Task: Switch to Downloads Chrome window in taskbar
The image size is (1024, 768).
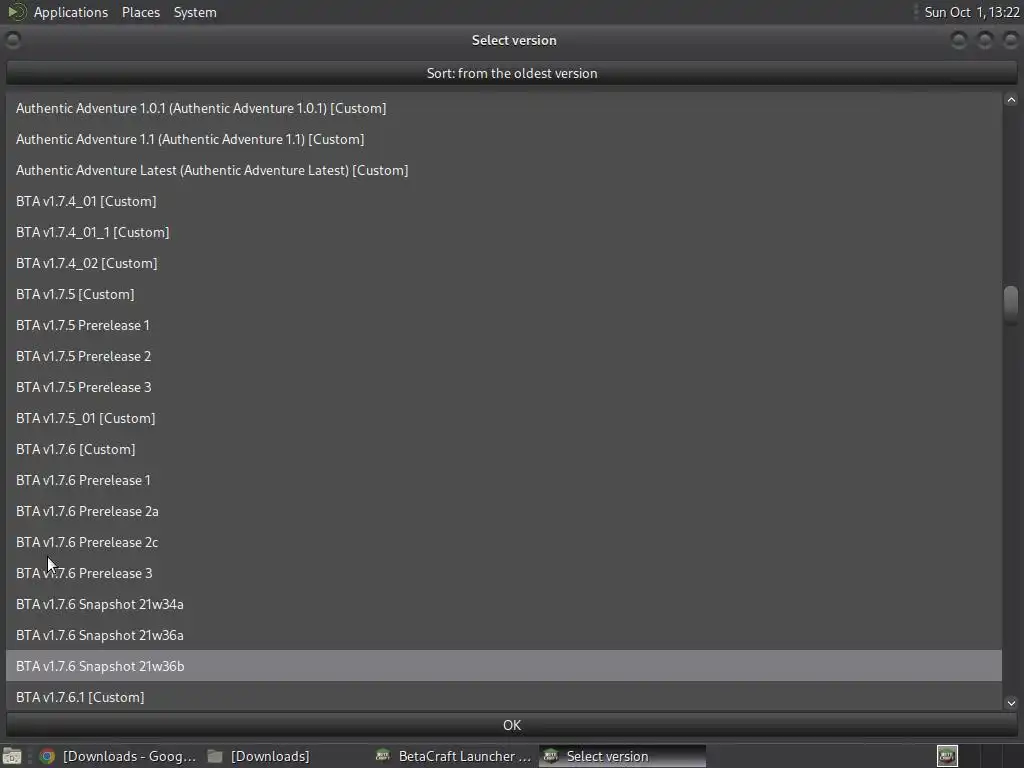Action: click(x=118, y=756)
